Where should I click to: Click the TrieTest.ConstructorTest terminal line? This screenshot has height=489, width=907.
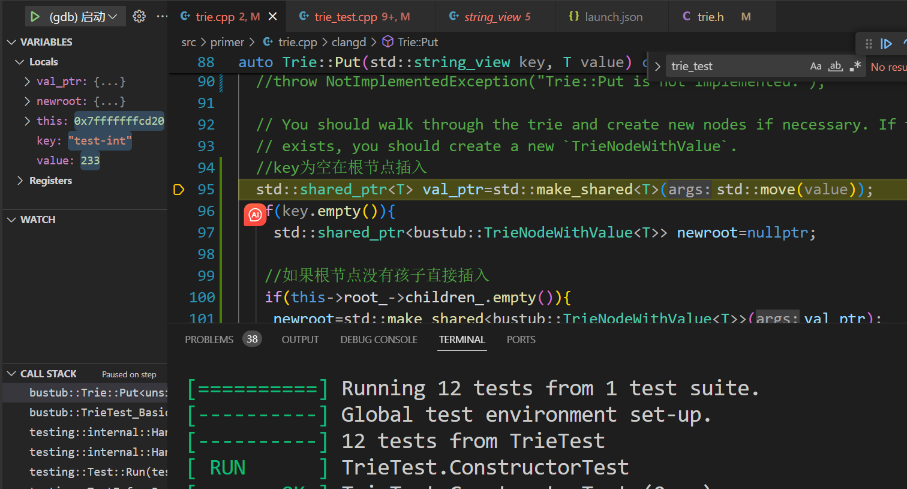[485, 468]
